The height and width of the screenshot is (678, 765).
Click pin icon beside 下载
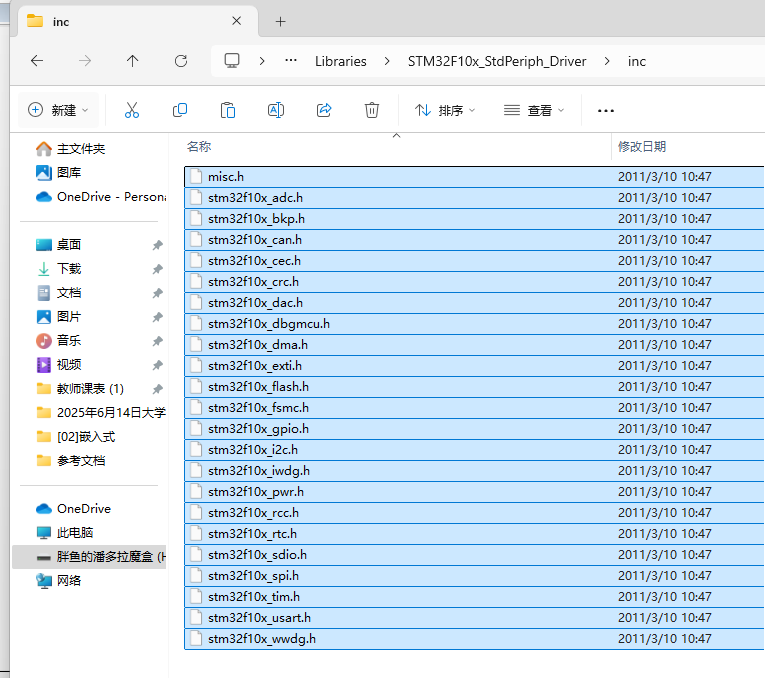(157, 269)
